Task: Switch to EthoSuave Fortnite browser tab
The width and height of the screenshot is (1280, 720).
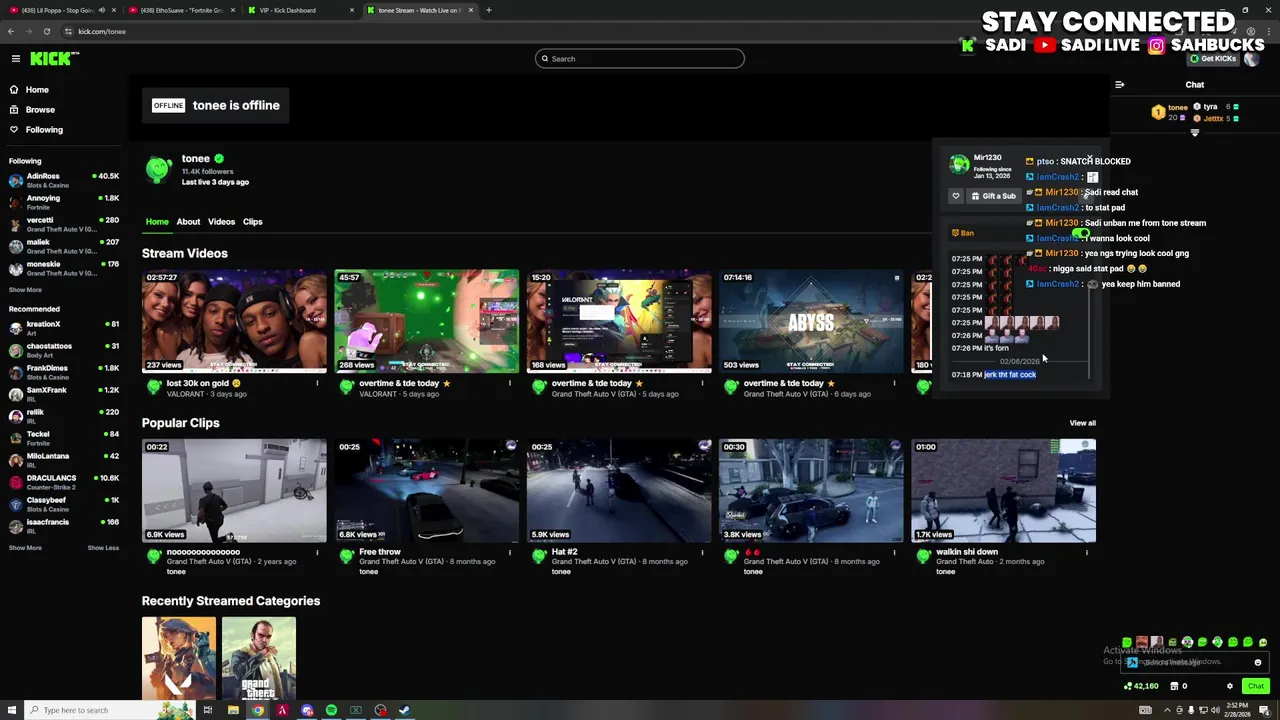Action: (x=182, y=10)
